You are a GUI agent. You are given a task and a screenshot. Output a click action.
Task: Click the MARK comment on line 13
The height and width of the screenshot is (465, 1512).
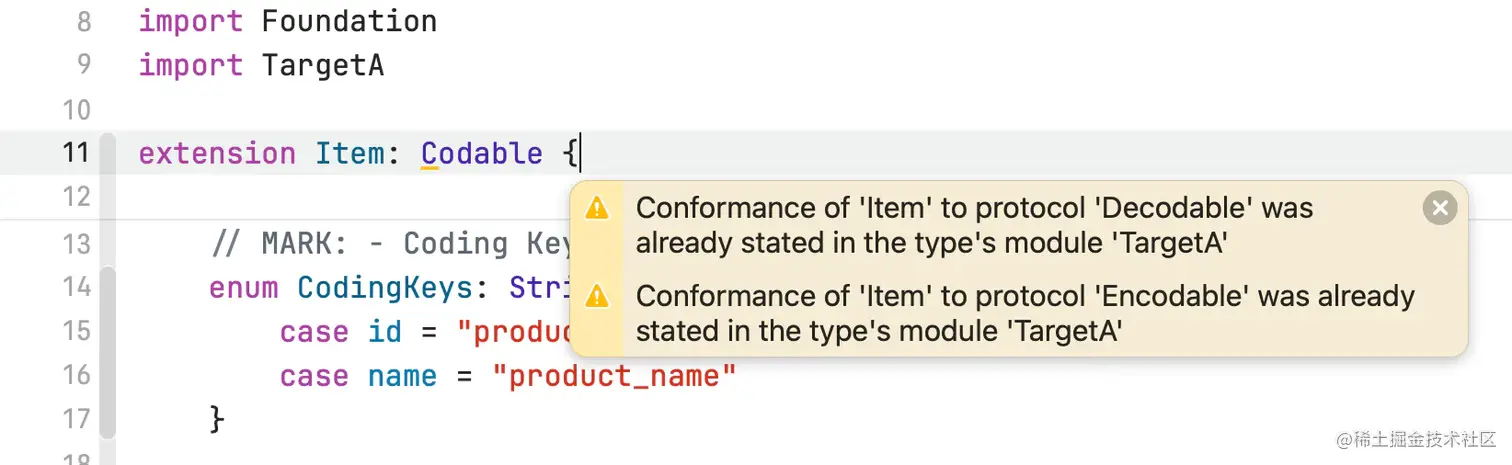[391, 244]
